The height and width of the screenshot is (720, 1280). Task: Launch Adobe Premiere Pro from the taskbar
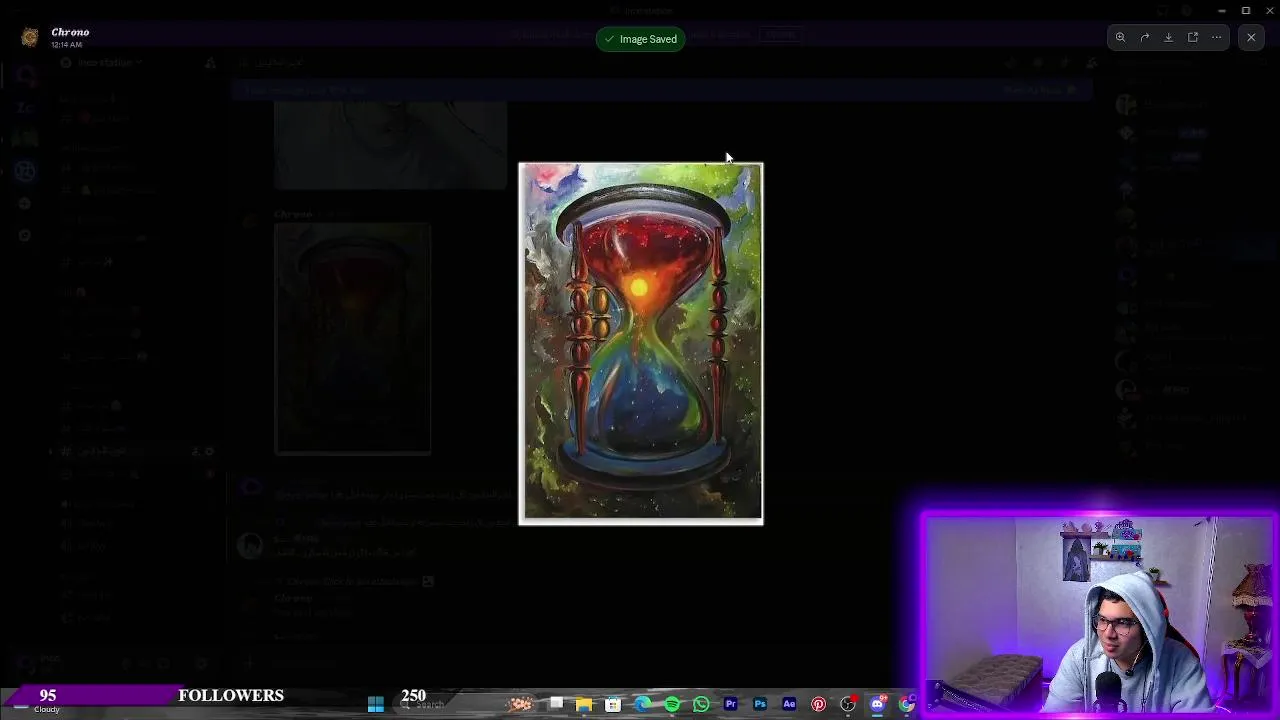point(730,705)
